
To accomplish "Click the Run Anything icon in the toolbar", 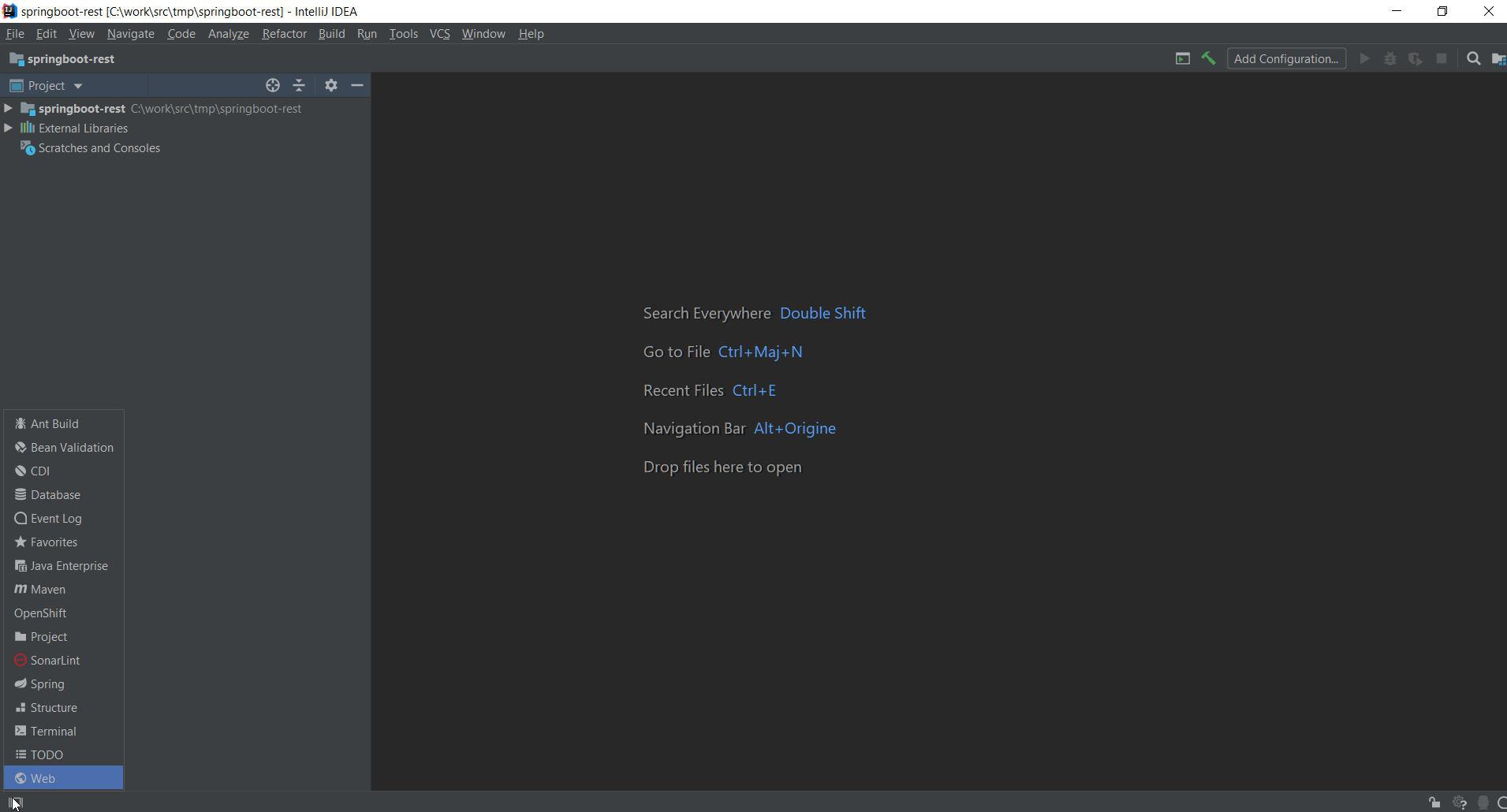I will click(1182, 58).
